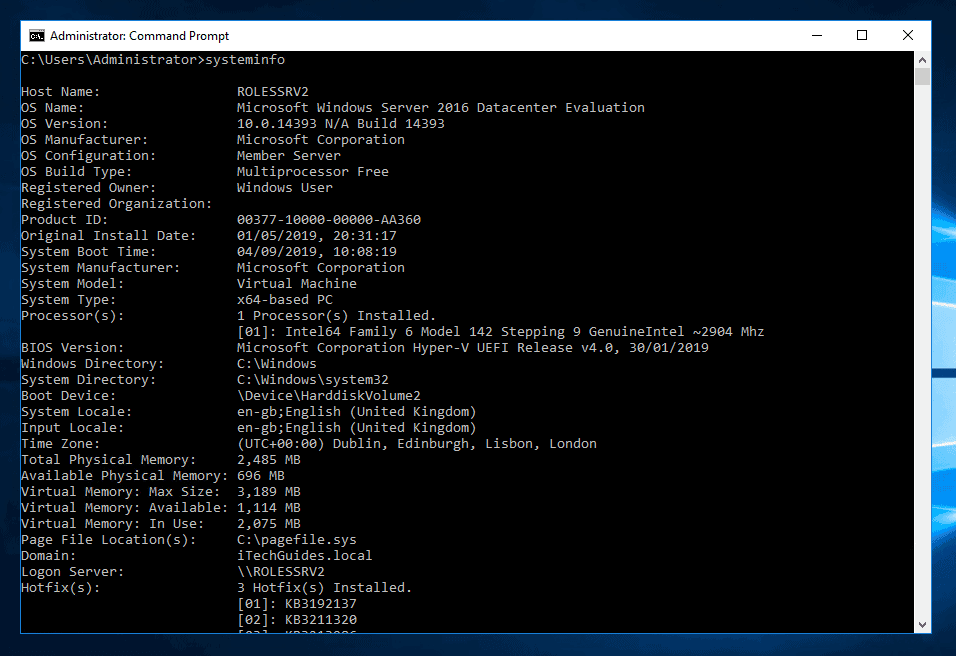Click the 'C:\Windows\system32' directory value

point(312,380)
